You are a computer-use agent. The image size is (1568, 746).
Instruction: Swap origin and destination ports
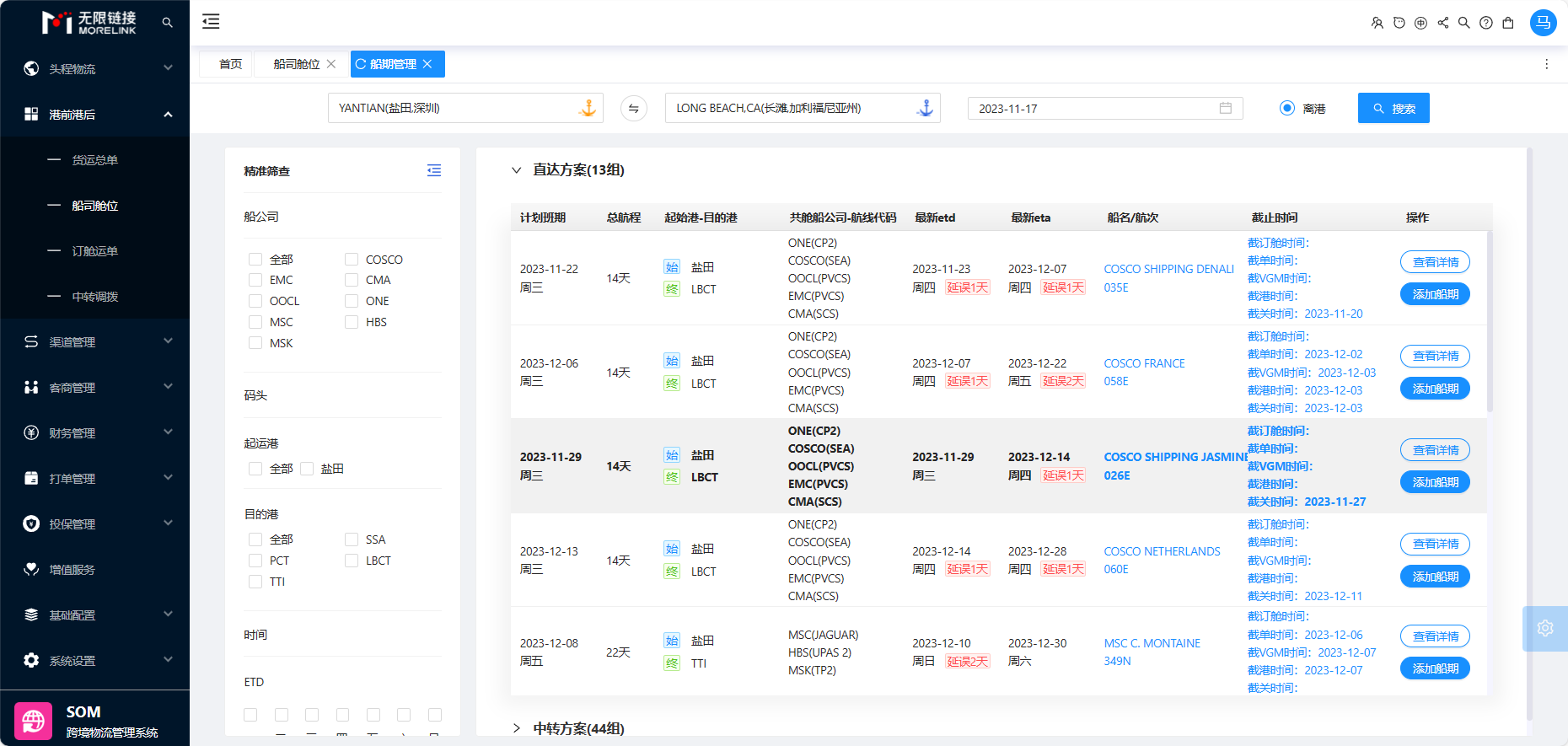pos(634,108)
